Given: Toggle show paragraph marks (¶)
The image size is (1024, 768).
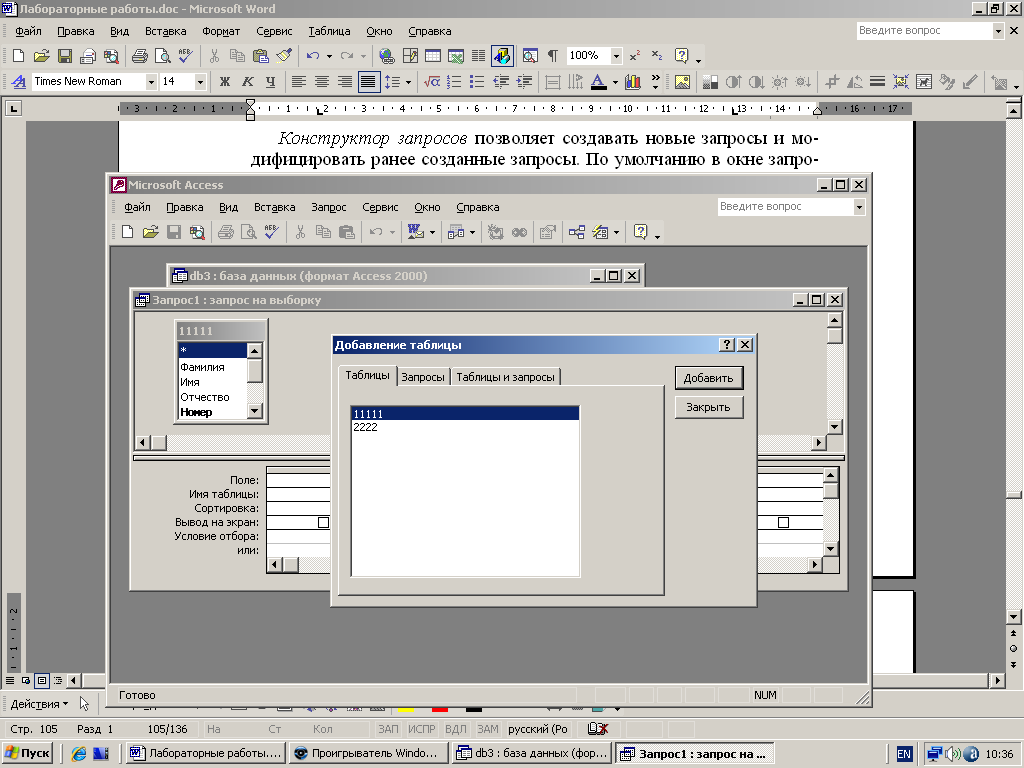Looking at the screenshot, I should point(552,56).
